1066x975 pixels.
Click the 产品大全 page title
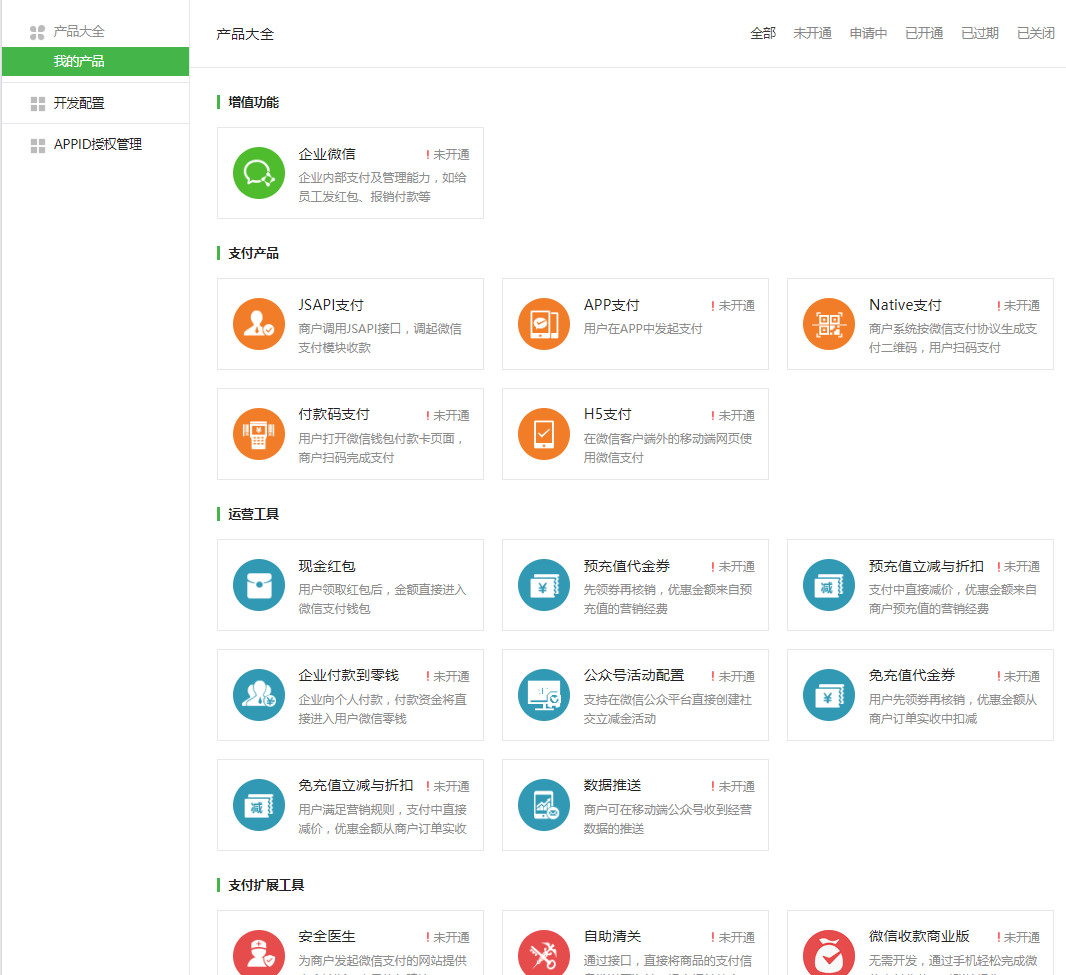pyautogui.click(x=245, y=34)
